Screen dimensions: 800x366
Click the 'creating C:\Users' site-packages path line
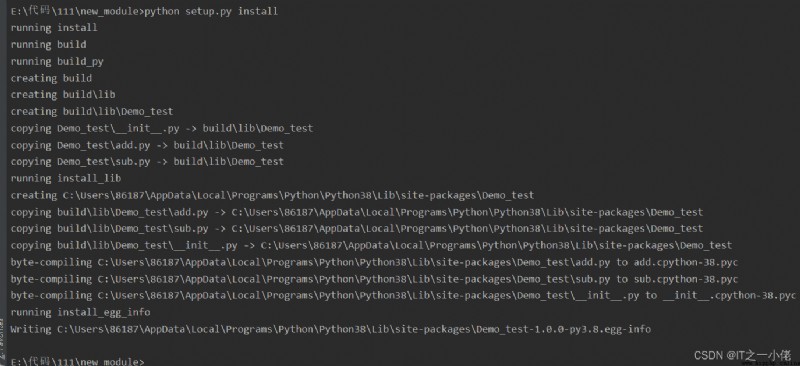[272, 195]
